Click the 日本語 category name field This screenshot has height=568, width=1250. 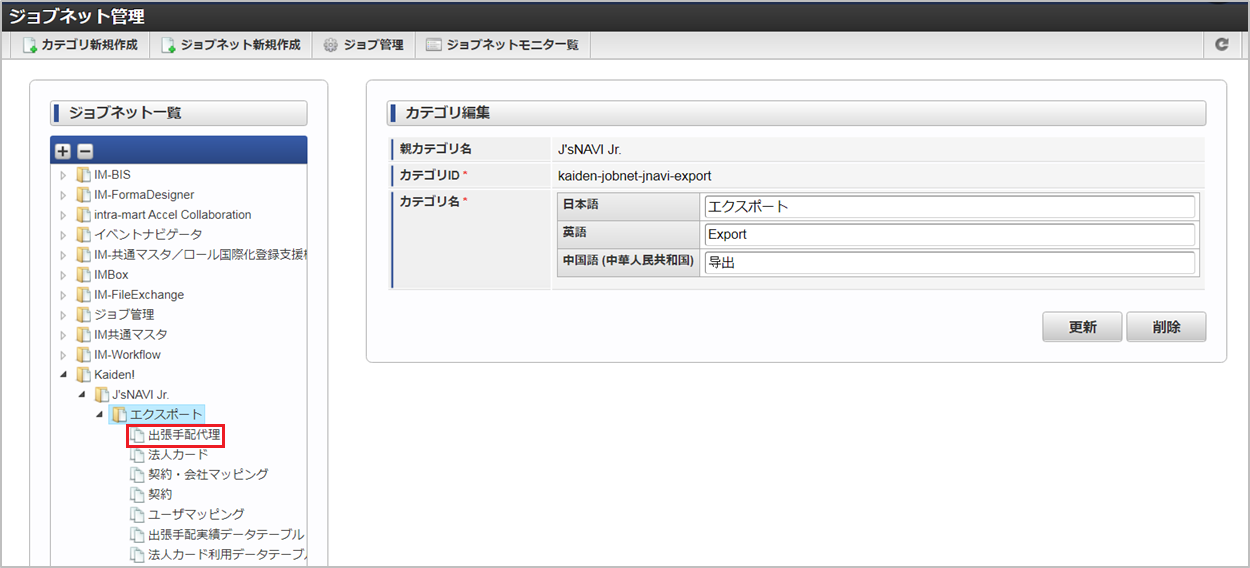point(950,207)
